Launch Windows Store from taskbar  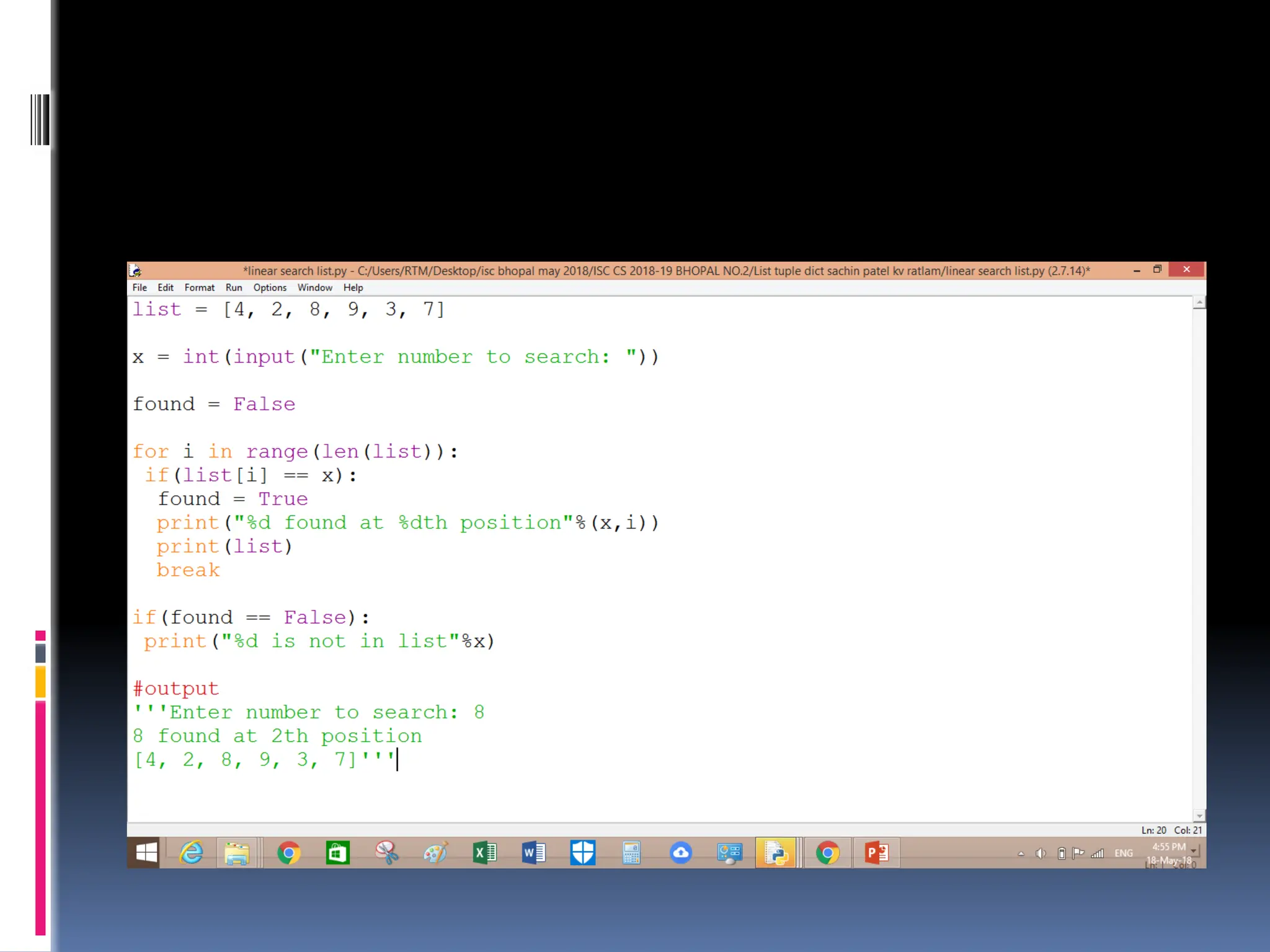[337, 853]
